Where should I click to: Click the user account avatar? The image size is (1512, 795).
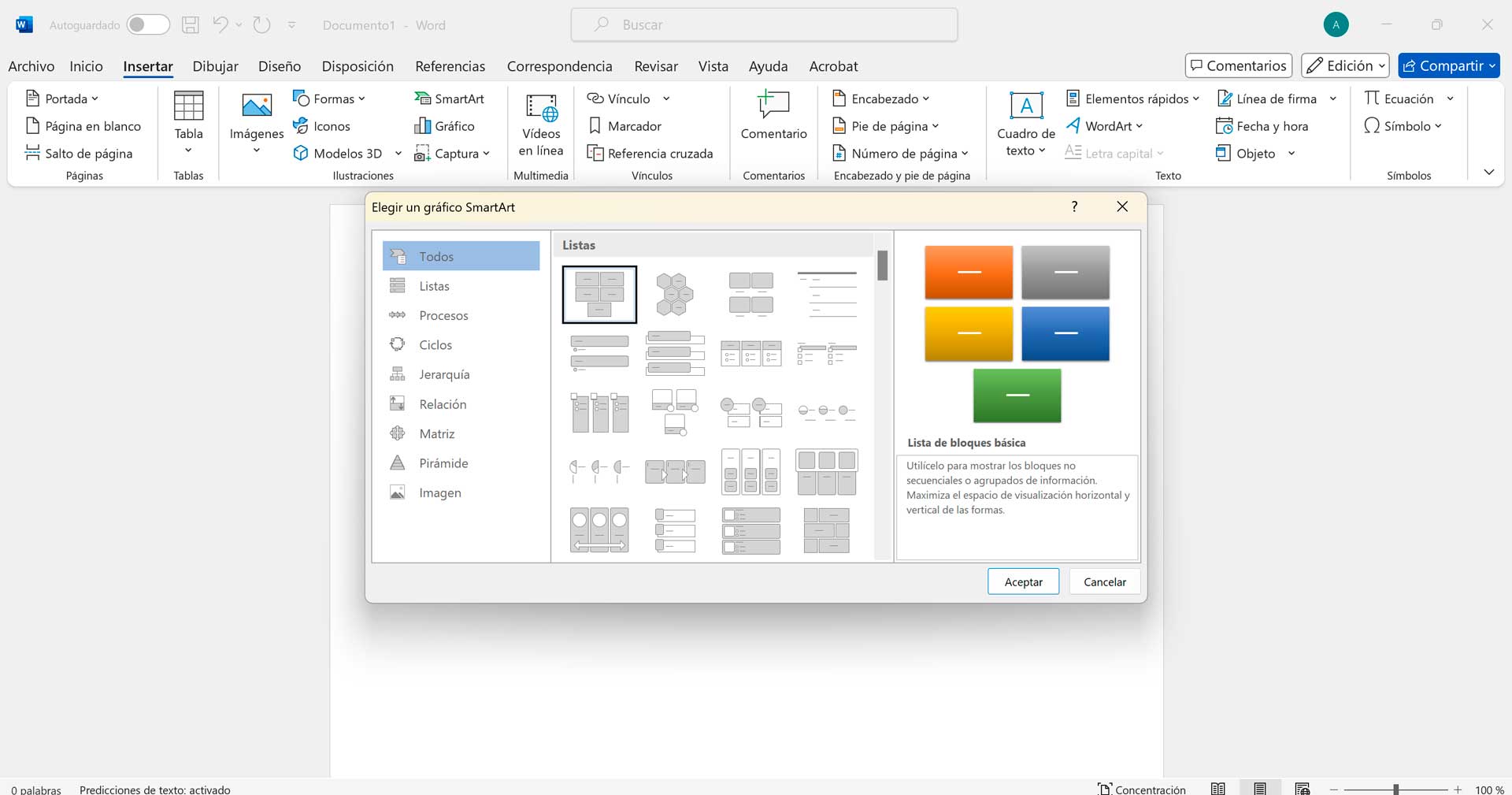(1336, 25)
